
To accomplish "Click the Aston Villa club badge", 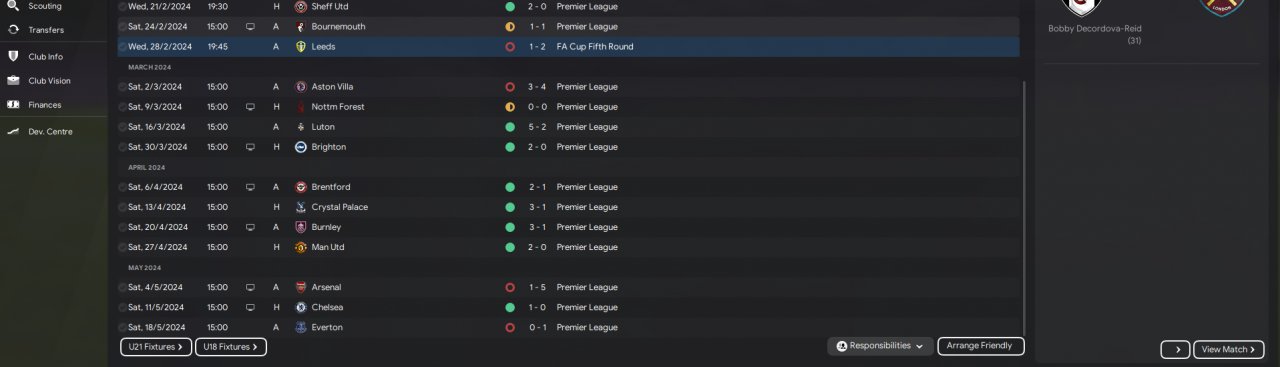I will [301, 87].
